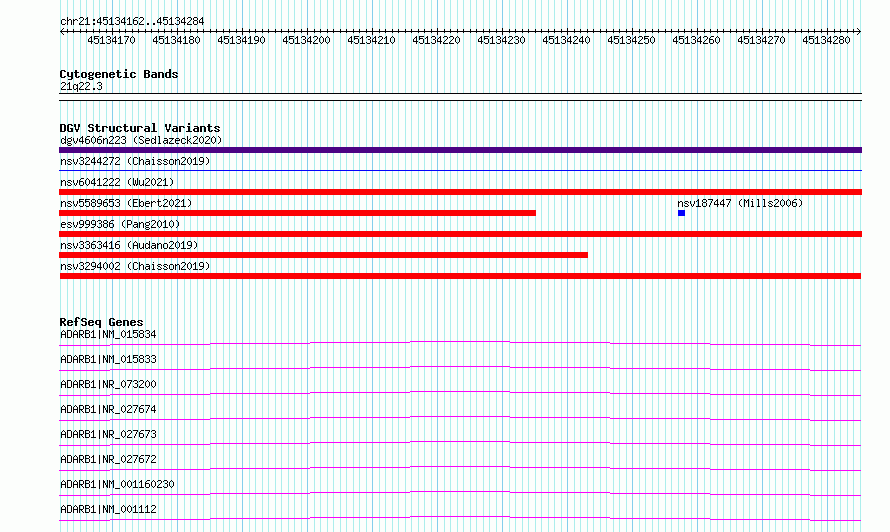
Task: Open the ADARB1|NR_027673 transcript label
Action: pos(108,434)
